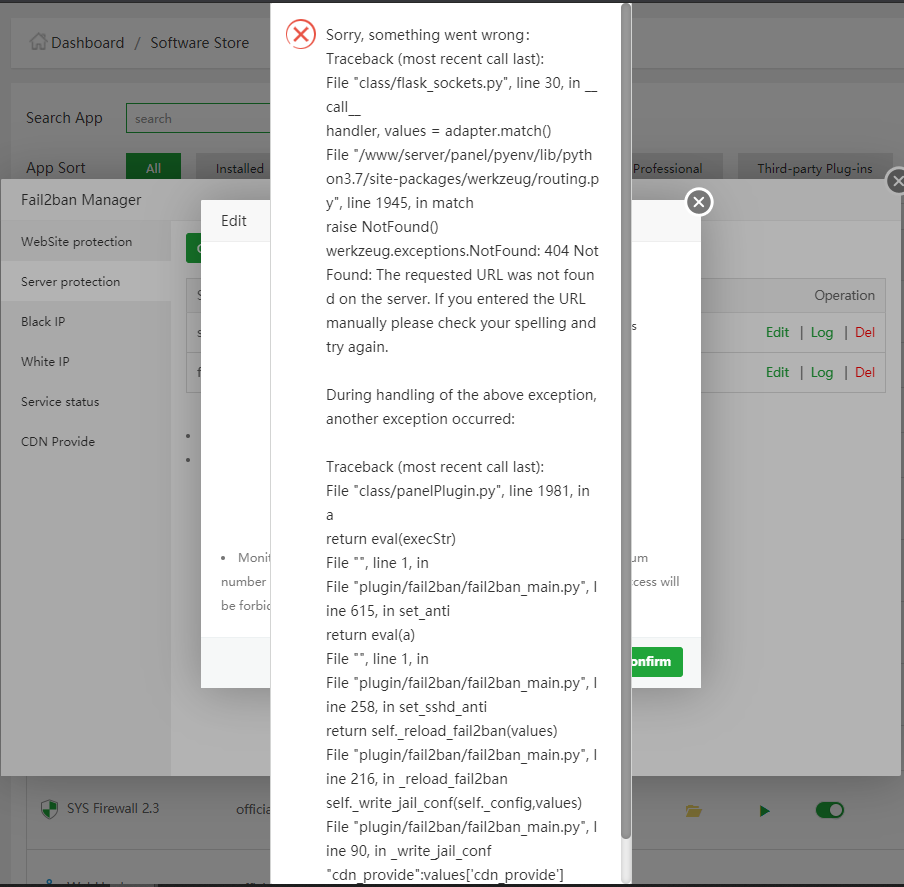Click Edit in the second table row
Screen dimensions: 904x887
pos(777,372)
